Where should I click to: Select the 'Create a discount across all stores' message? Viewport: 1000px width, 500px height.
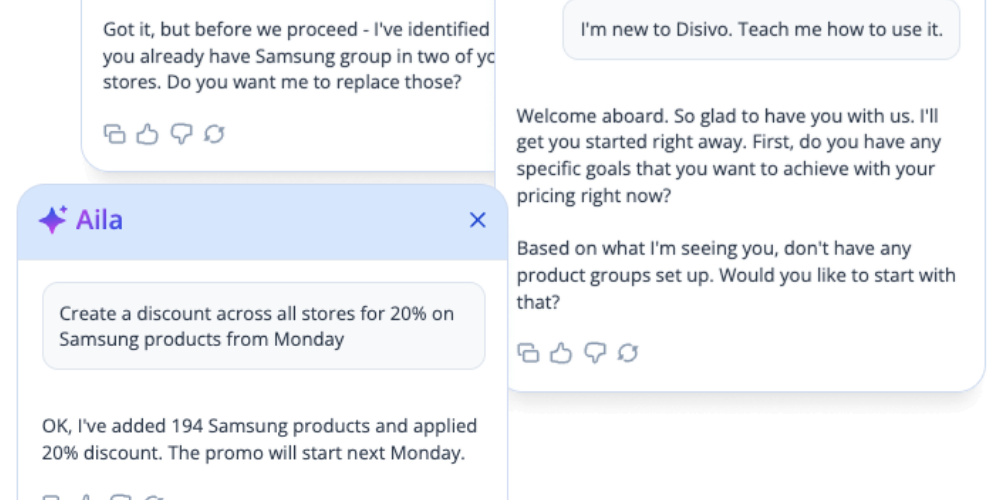tap(263, 326)
